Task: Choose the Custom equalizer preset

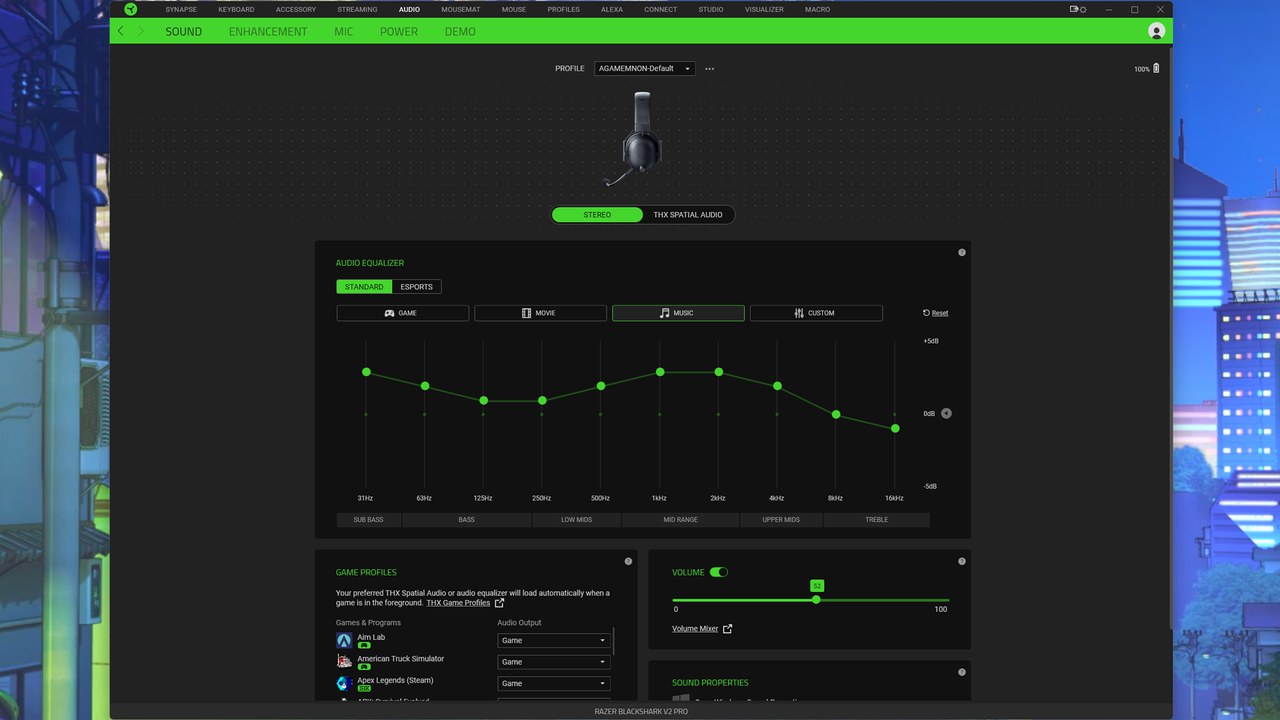Action: pyautogui.click(x=816, y=313)
